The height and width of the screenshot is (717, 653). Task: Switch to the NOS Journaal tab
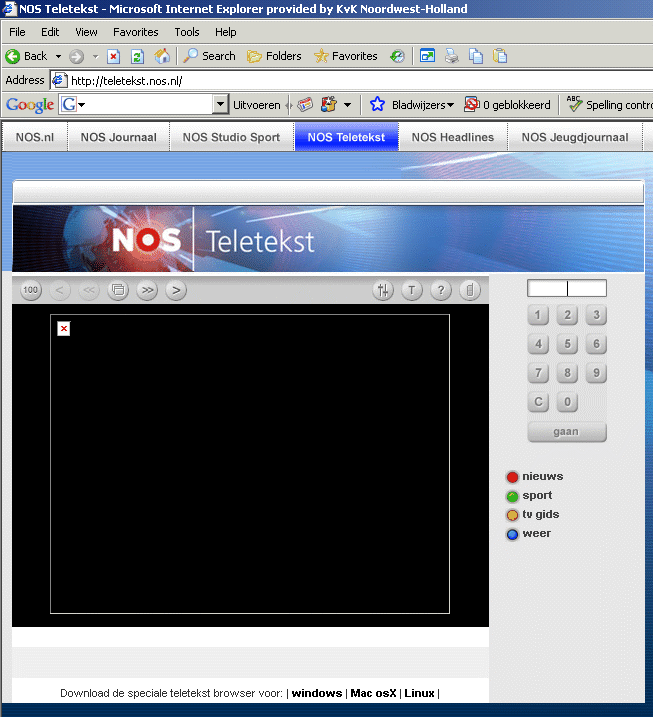pos(119,137)
